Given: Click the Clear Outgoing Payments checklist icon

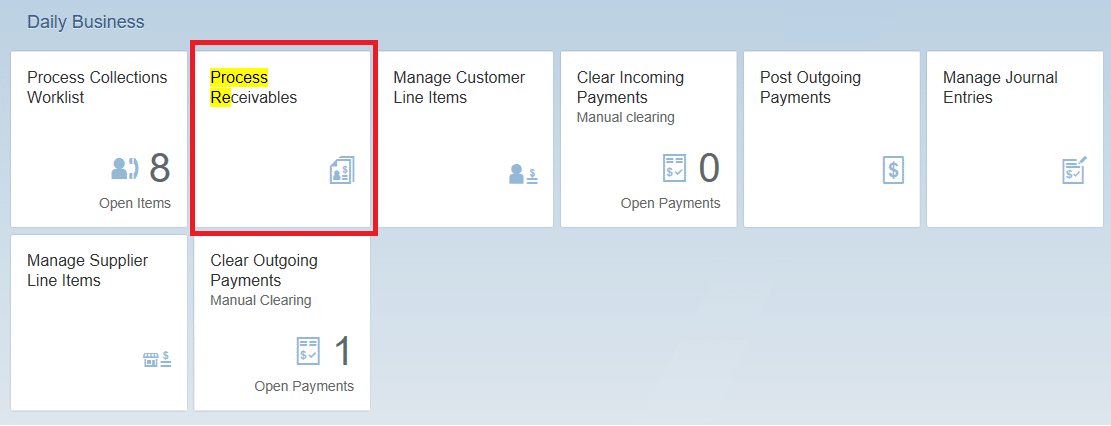Looking at the screenshot, I should click(309, 351).
